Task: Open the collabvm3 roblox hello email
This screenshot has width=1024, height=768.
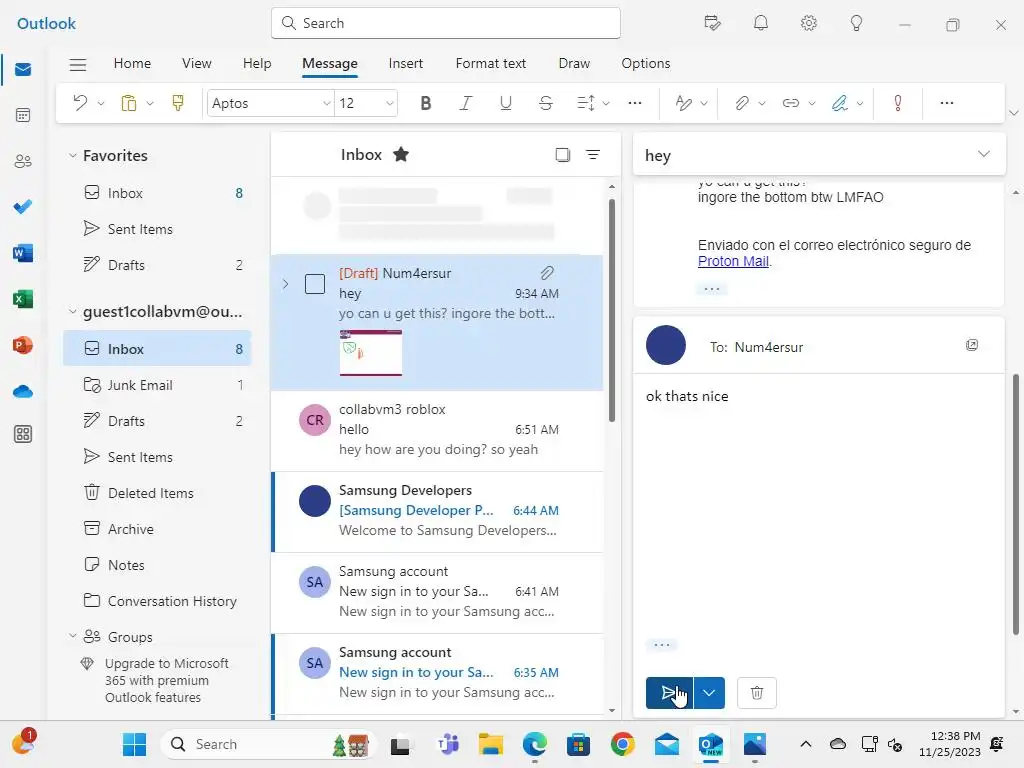Action: tap(437, 430)
